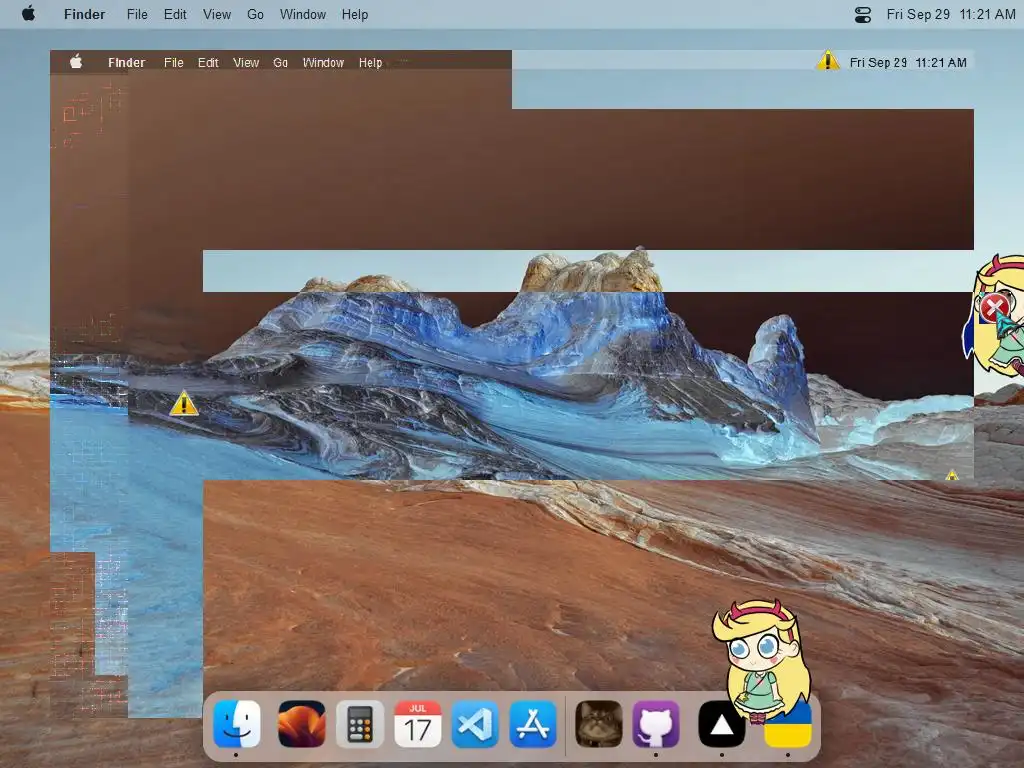
Task: Open the Go menu in the topmost menu bar
Action: coord(255,14)
